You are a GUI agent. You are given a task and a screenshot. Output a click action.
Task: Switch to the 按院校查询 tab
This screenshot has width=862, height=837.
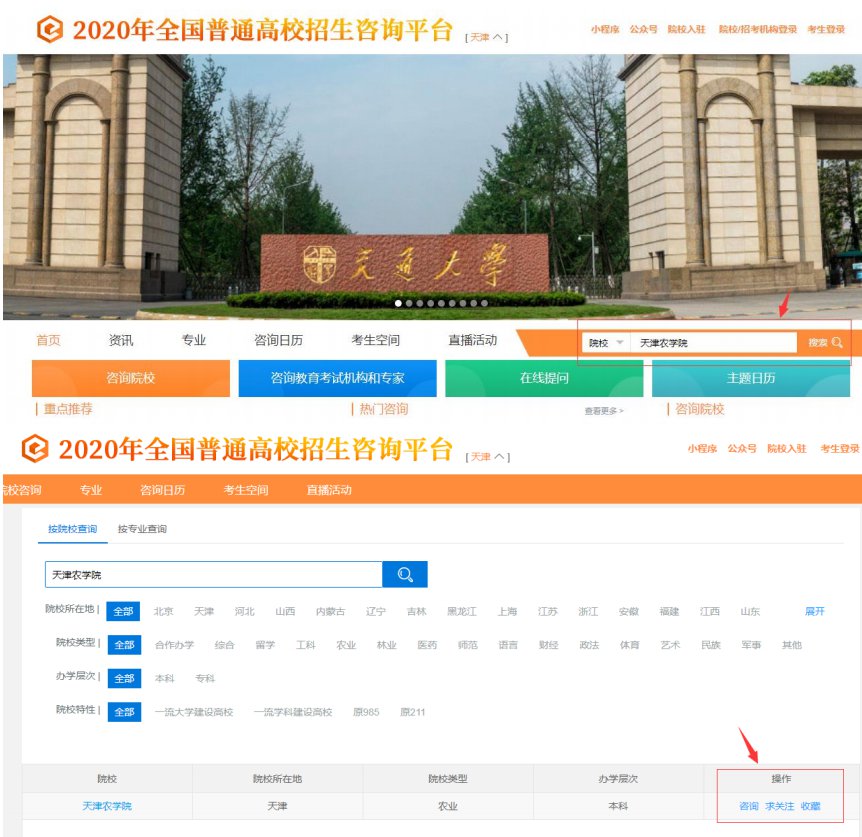pyautogui.click(x=73, y=529)
